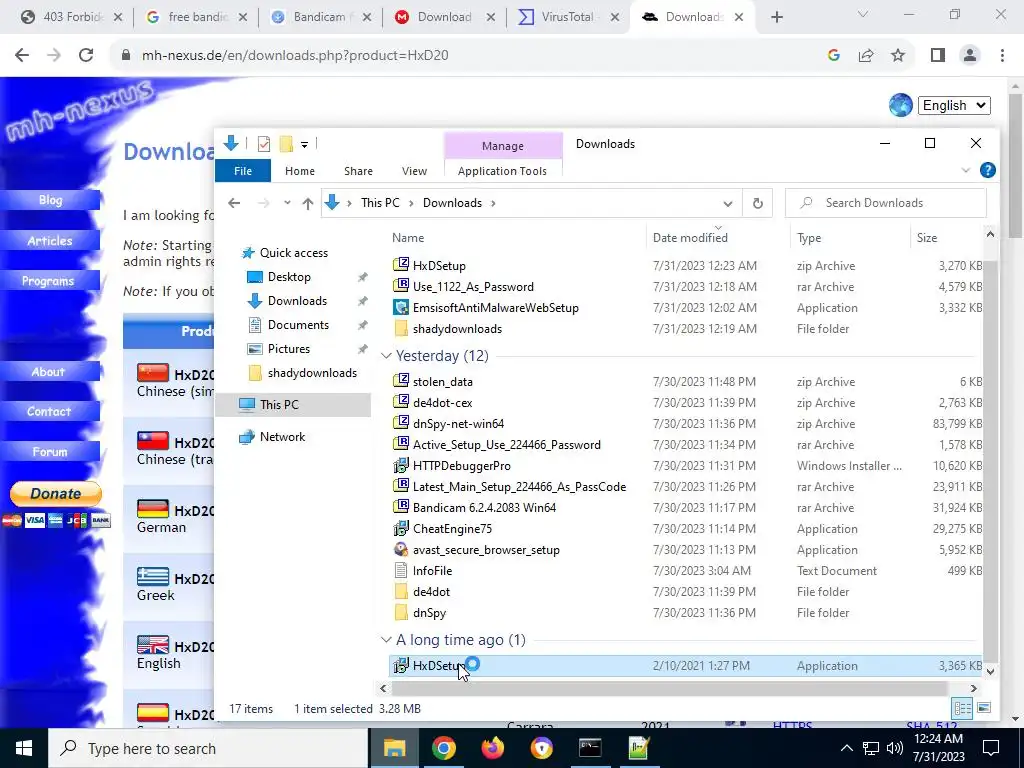Open Explorer help question mark
This screenshot has height=768, width=1024.
click(987, 170)
